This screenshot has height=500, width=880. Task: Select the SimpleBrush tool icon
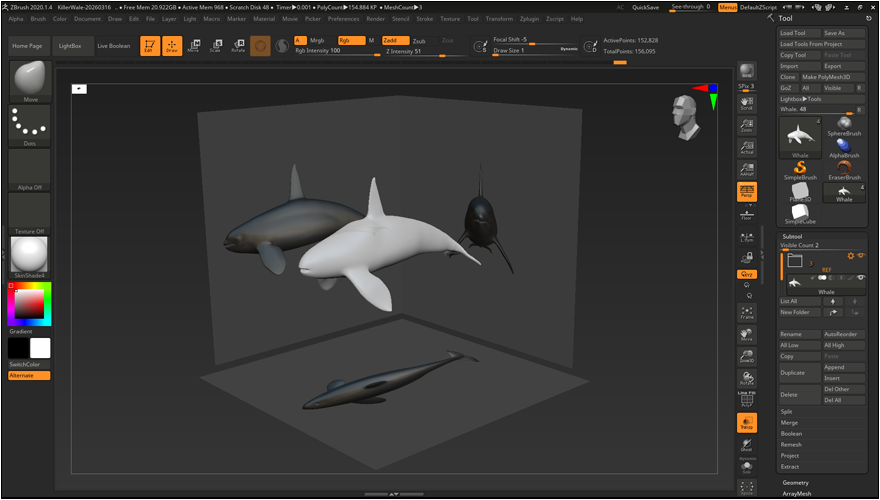[x=800, y=170]
